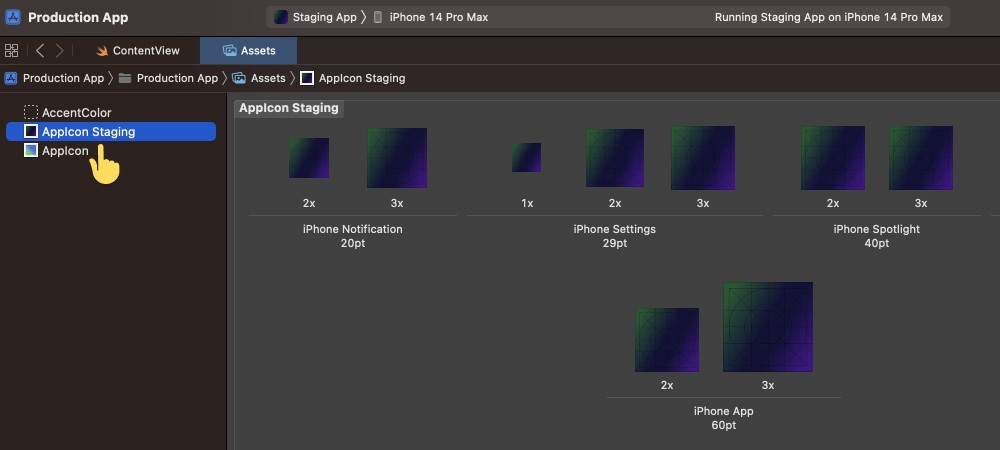Image resolution: width=1000 pixels, height=450 pixels.
Task: Click the Swift icon on ContentView tab
Action: [101, 51]
